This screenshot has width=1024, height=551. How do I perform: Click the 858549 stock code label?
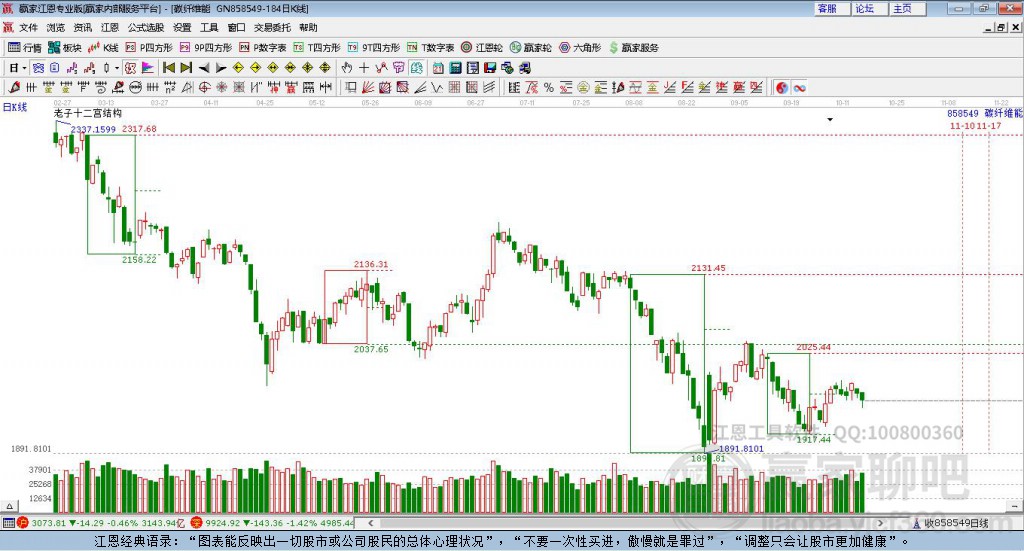[963, 114]
